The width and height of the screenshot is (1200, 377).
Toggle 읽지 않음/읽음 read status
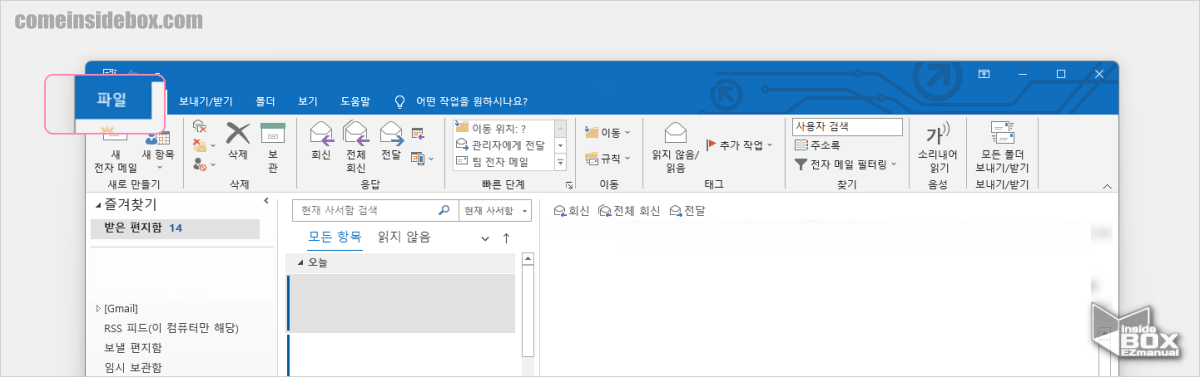(675, 146)
